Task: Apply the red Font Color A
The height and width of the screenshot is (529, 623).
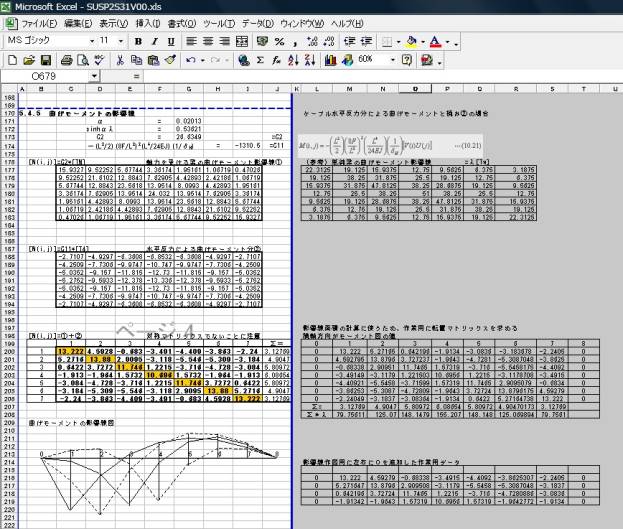Action: pyautogui.click(x=435, y=41)
